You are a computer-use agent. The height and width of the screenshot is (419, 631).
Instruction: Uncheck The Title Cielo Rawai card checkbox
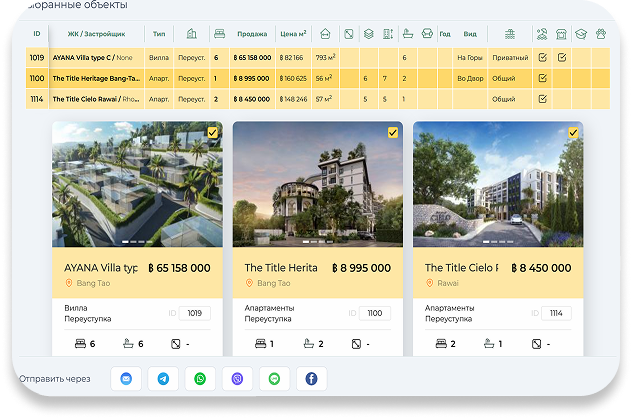(573, 132)
